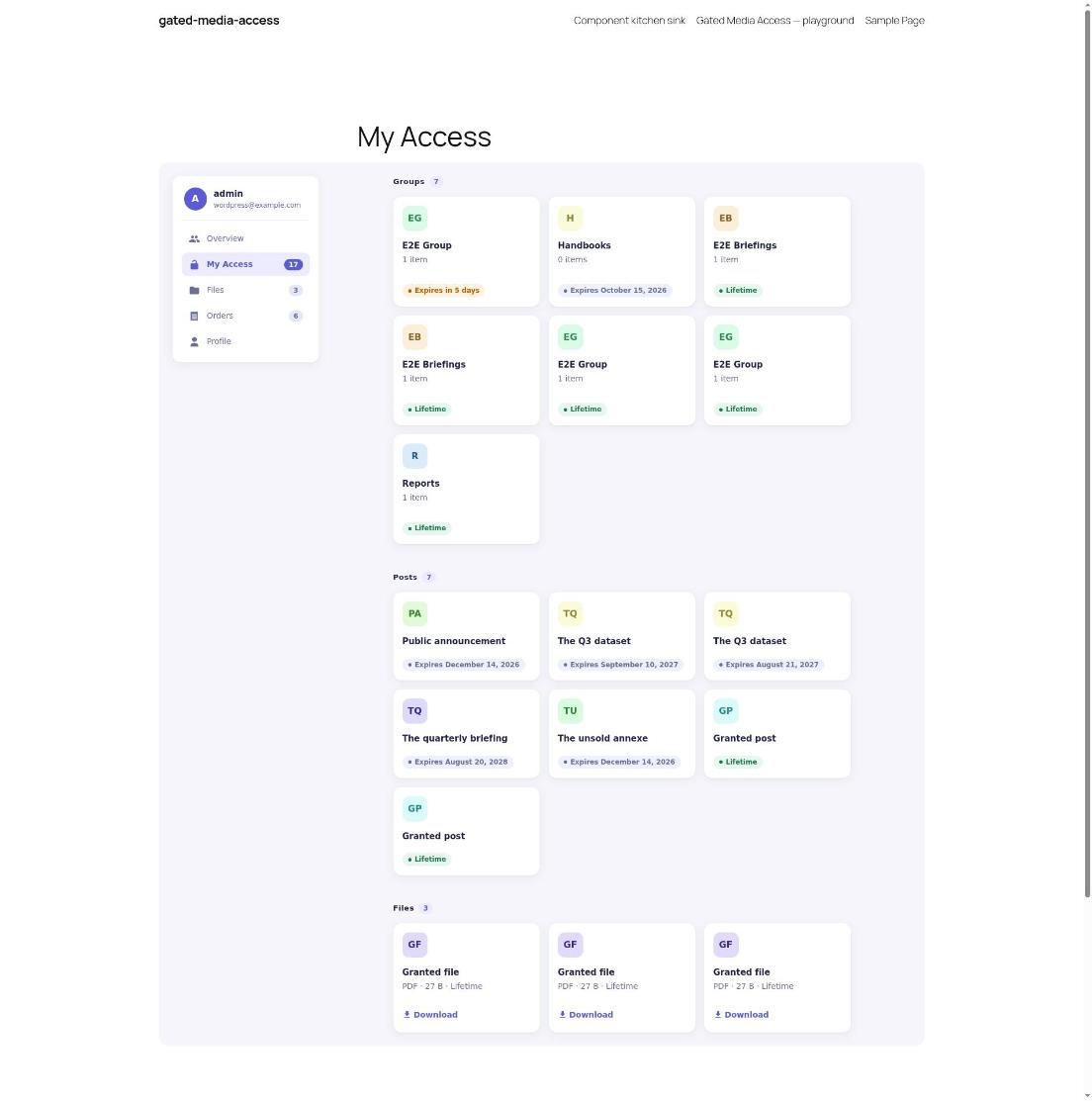
Task: Click the EG avatar on the card expiring in 5 days
Action: click(414, 219)
